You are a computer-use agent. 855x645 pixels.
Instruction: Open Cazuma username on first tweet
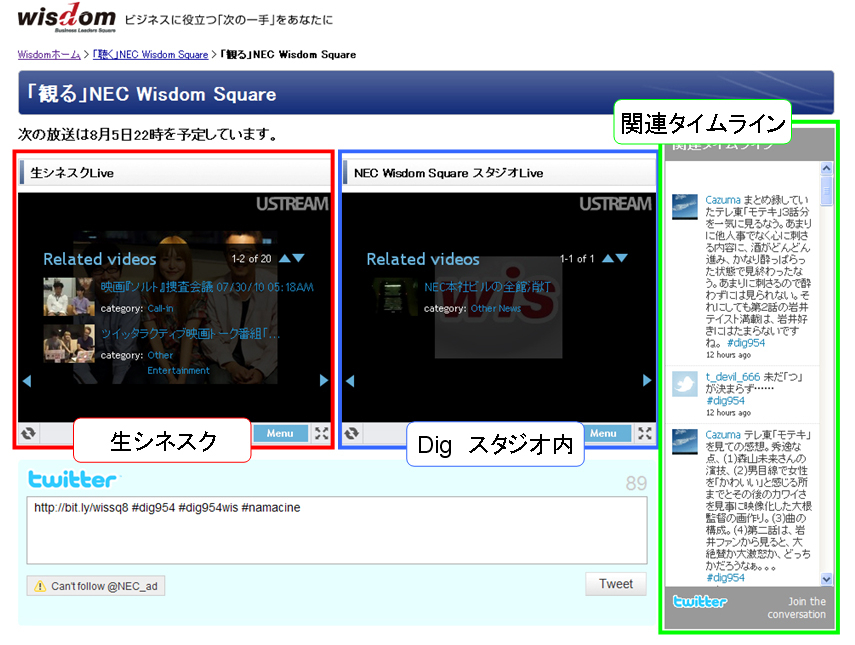722,200
